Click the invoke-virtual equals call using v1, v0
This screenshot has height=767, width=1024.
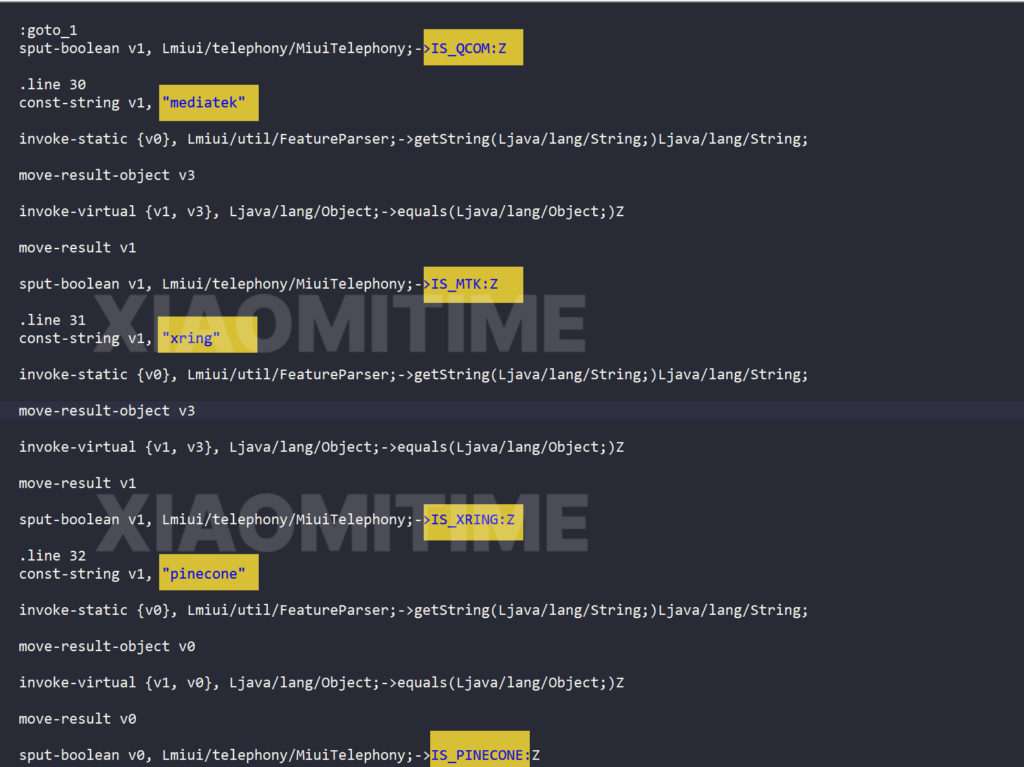(320, 682)
